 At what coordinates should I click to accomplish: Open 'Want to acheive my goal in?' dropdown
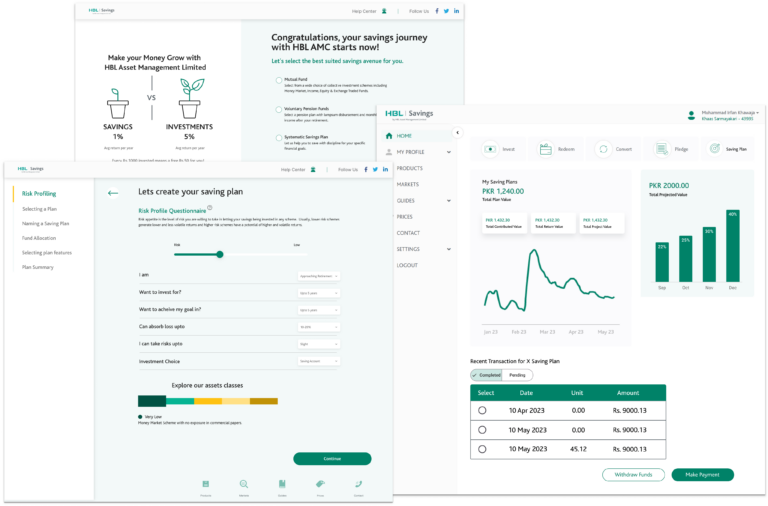(319, 310)
